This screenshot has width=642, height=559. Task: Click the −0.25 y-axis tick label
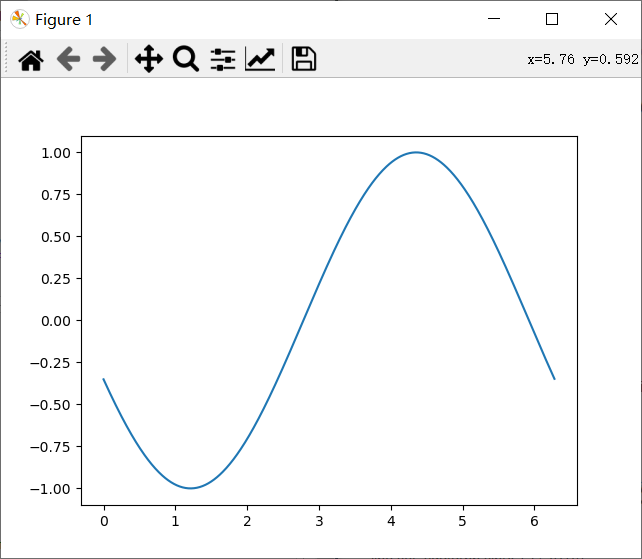[50, 363]
